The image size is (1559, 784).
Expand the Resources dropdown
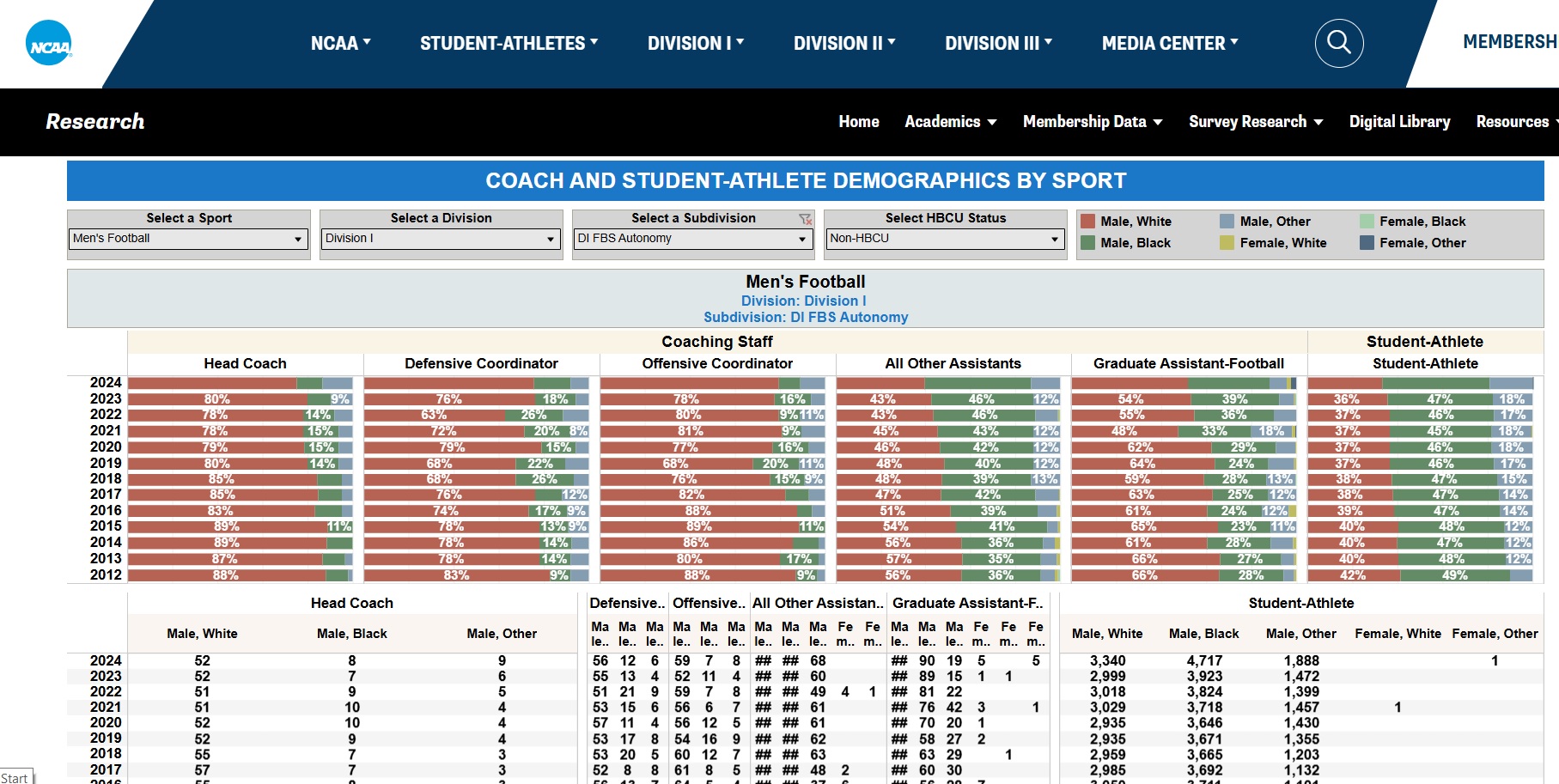(1517, 122)
